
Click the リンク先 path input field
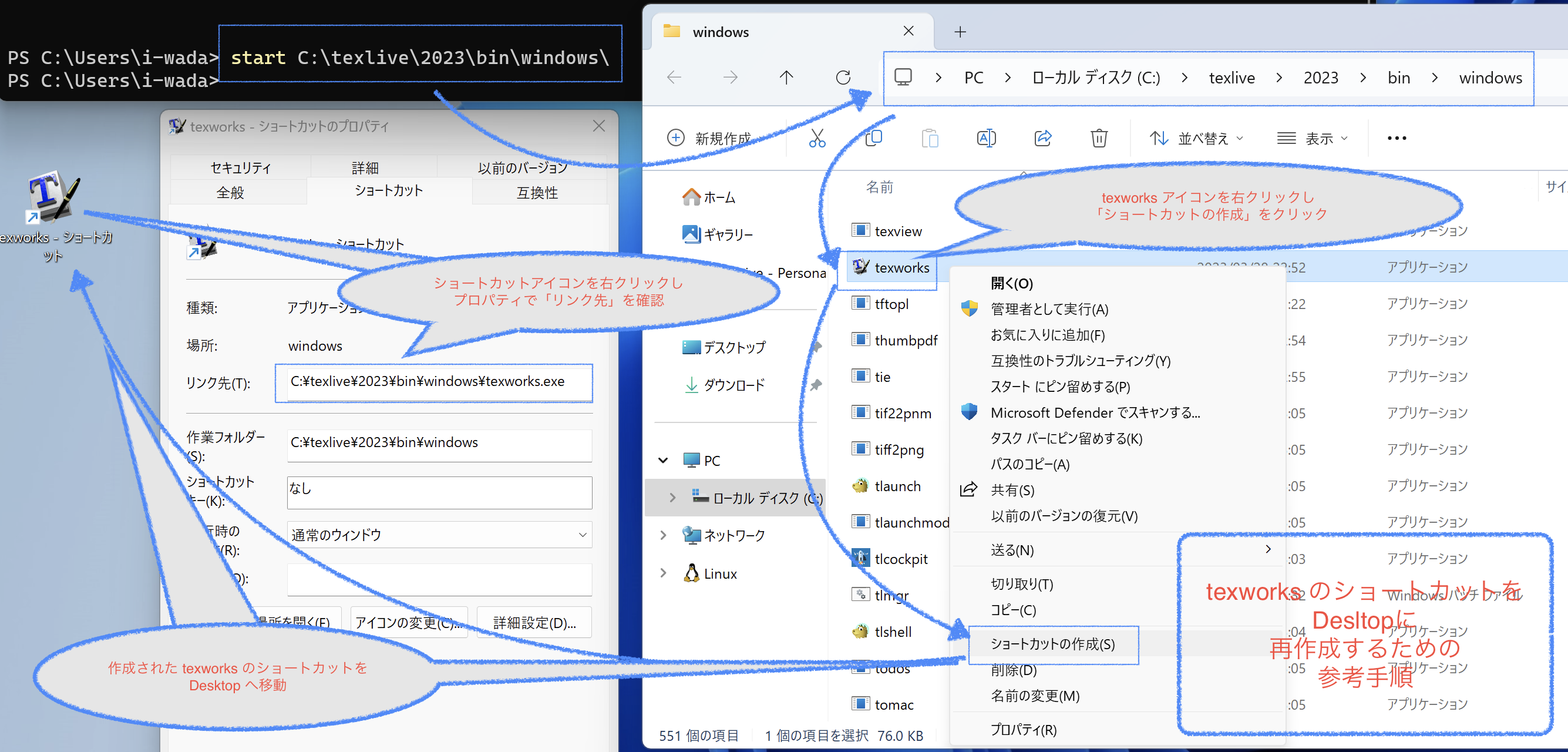point(433,382)
